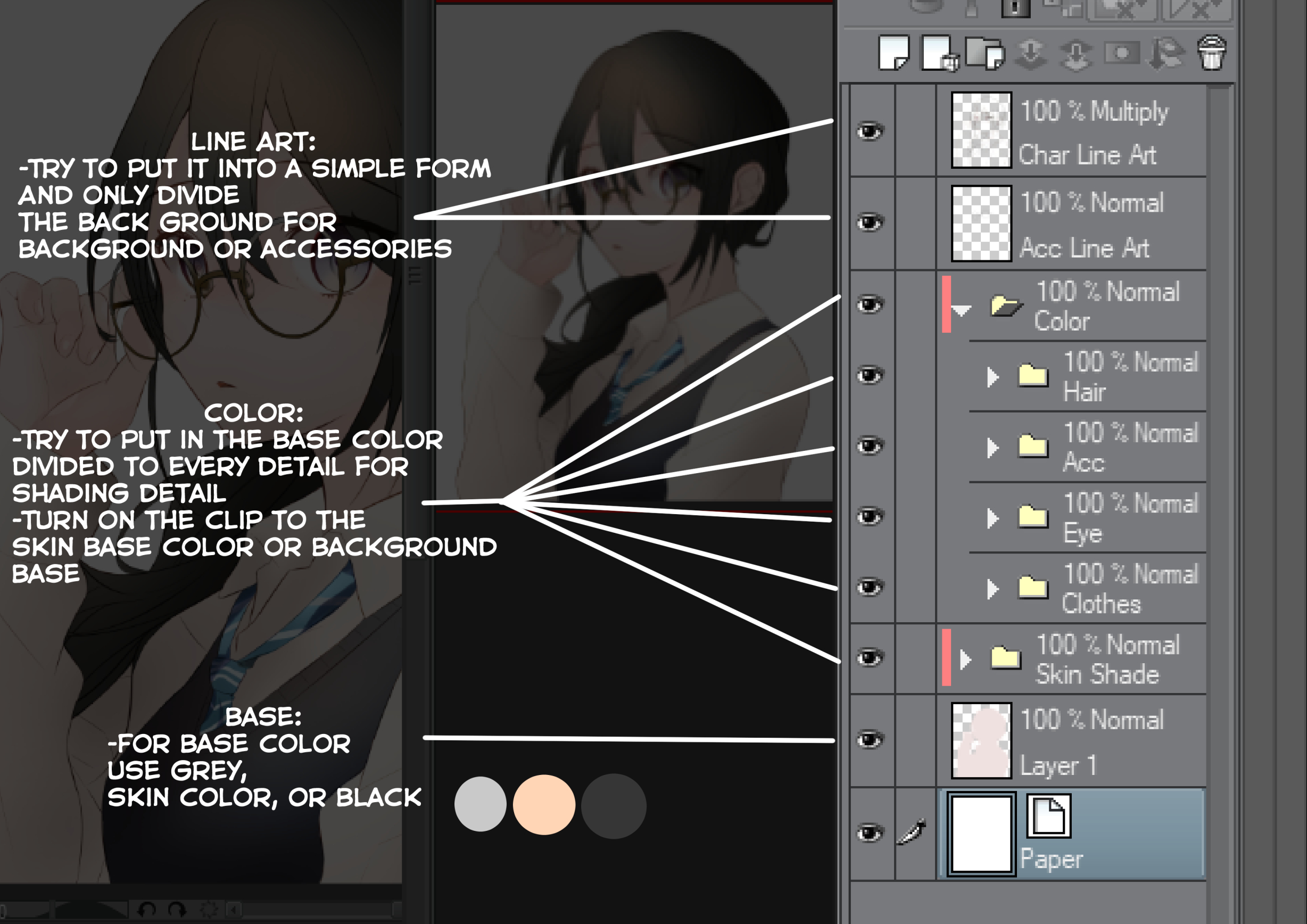Click the Hair folder icon
This screenshot has width=1307, height=924.
[1032, 376]
